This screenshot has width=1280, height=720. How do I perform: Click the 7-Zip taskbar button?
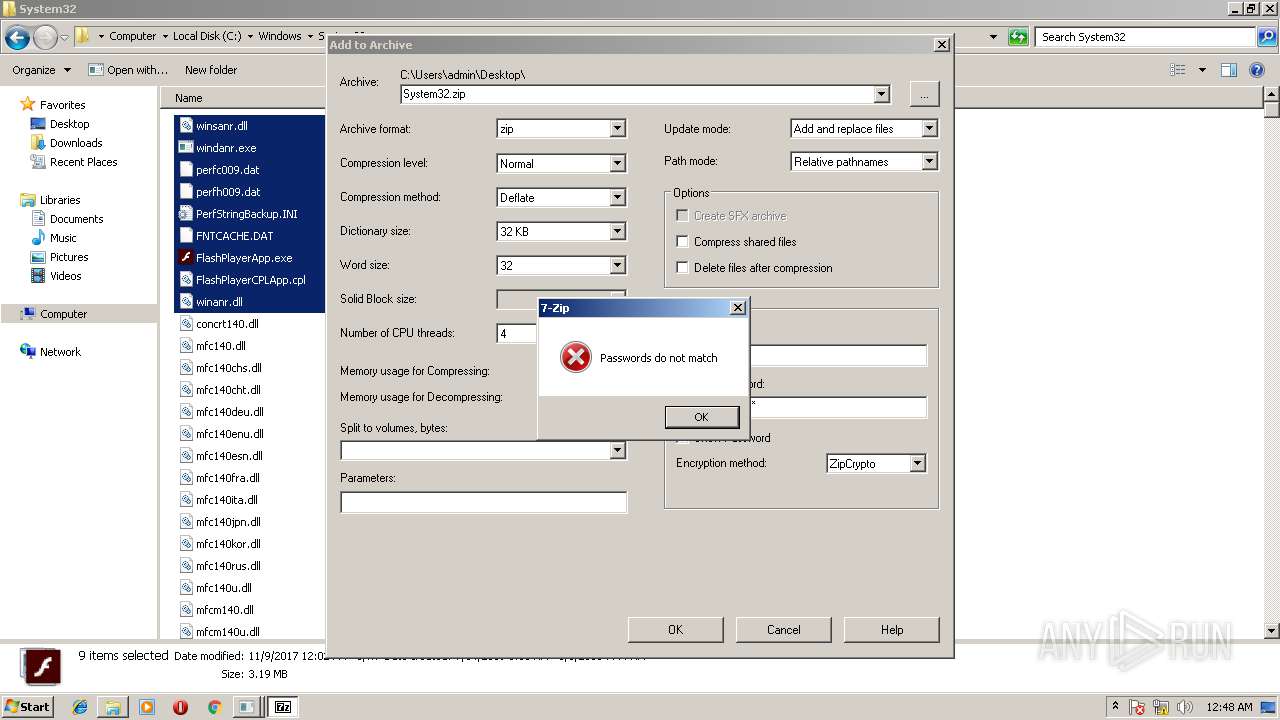283,707
